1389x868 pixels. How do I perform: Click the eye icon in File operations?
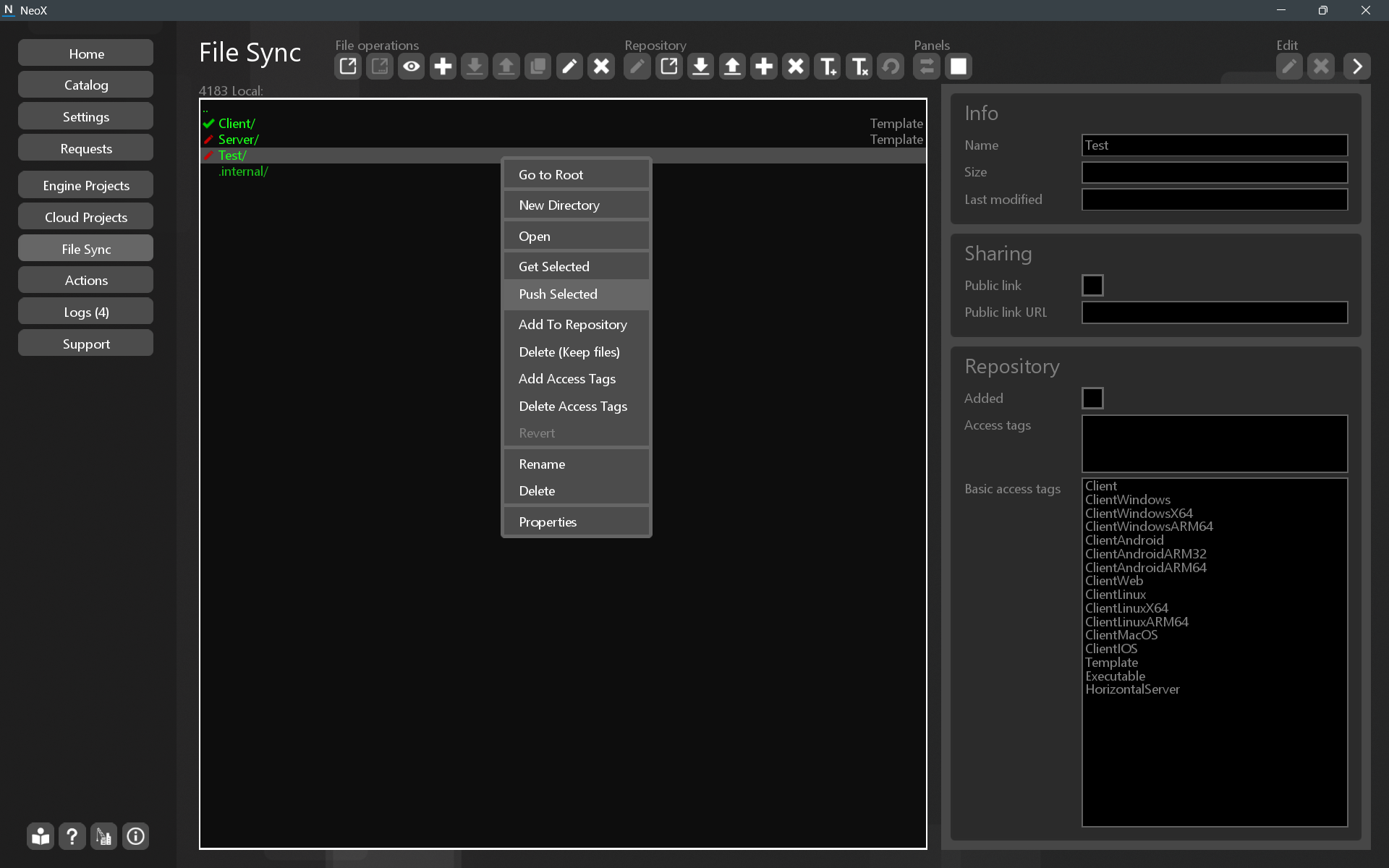pos(411,67)
